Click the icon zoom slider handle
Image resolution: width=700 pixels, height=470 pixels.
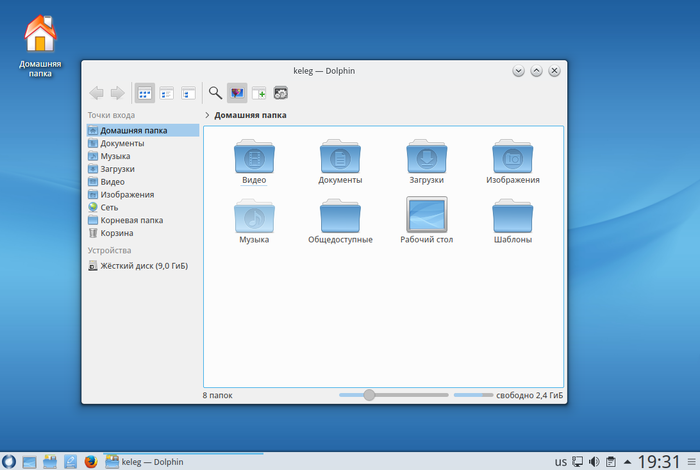click(x=369, y=396)
